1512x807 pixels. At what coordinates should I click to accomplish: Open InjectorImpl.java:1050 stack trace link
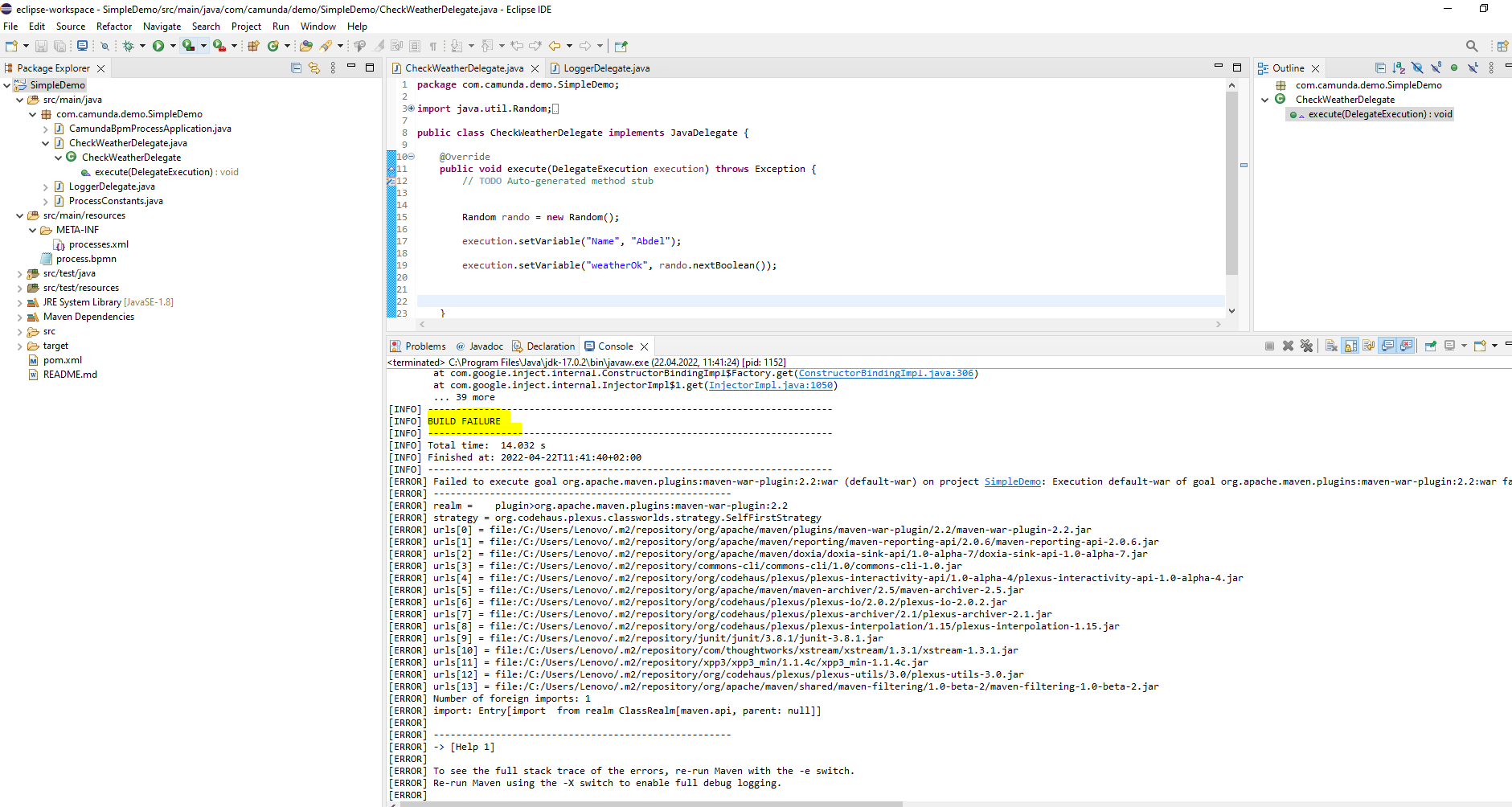771,385
